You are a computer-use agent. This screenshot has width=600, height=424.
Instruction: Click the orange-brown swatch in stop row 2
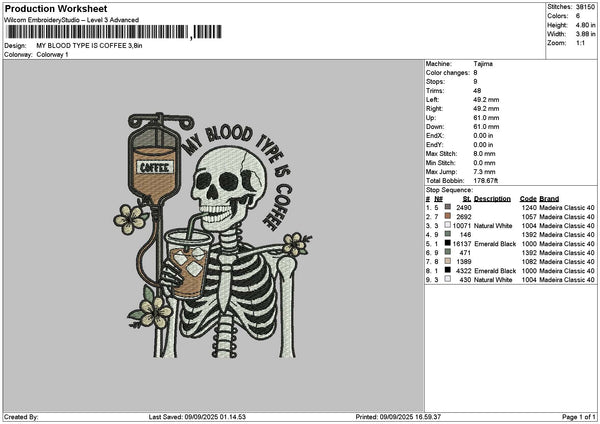click(447, 216)
